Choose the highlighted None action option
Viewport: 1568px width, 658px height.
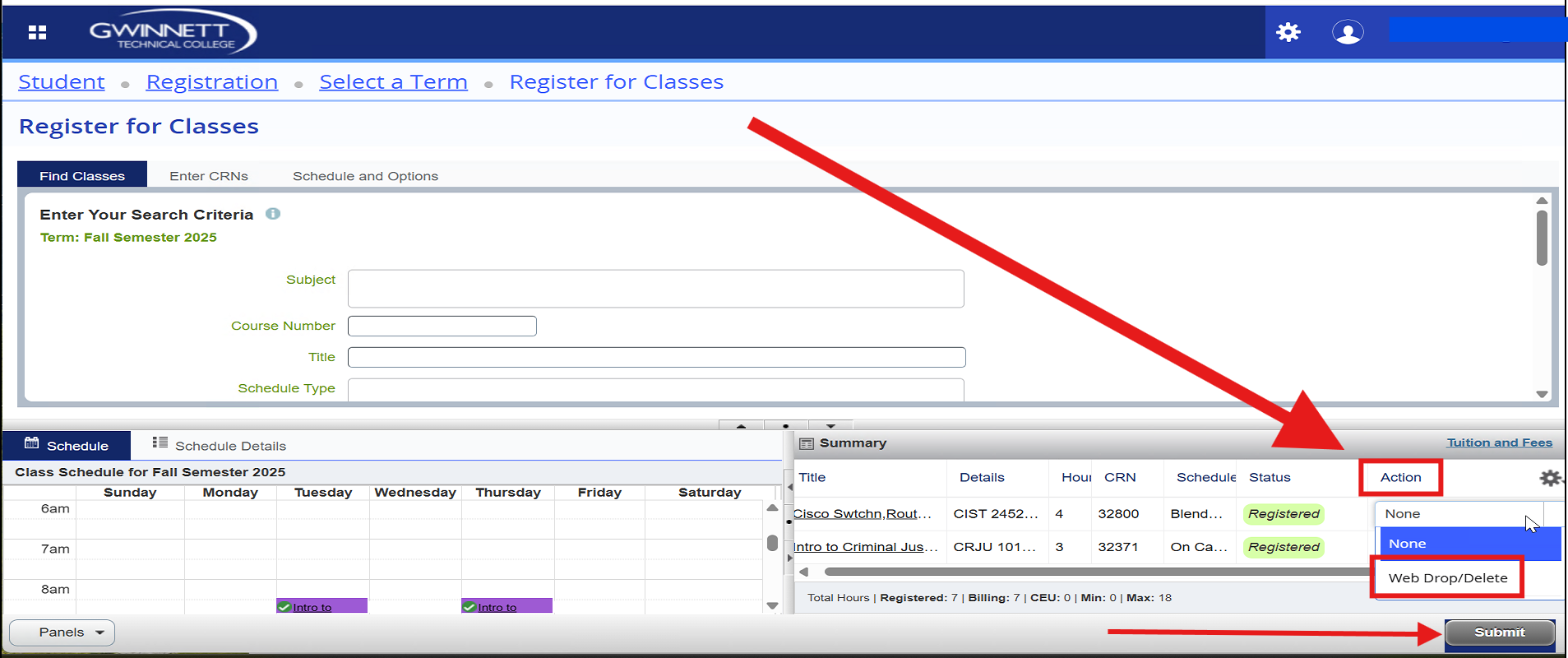pos(1469,544)
